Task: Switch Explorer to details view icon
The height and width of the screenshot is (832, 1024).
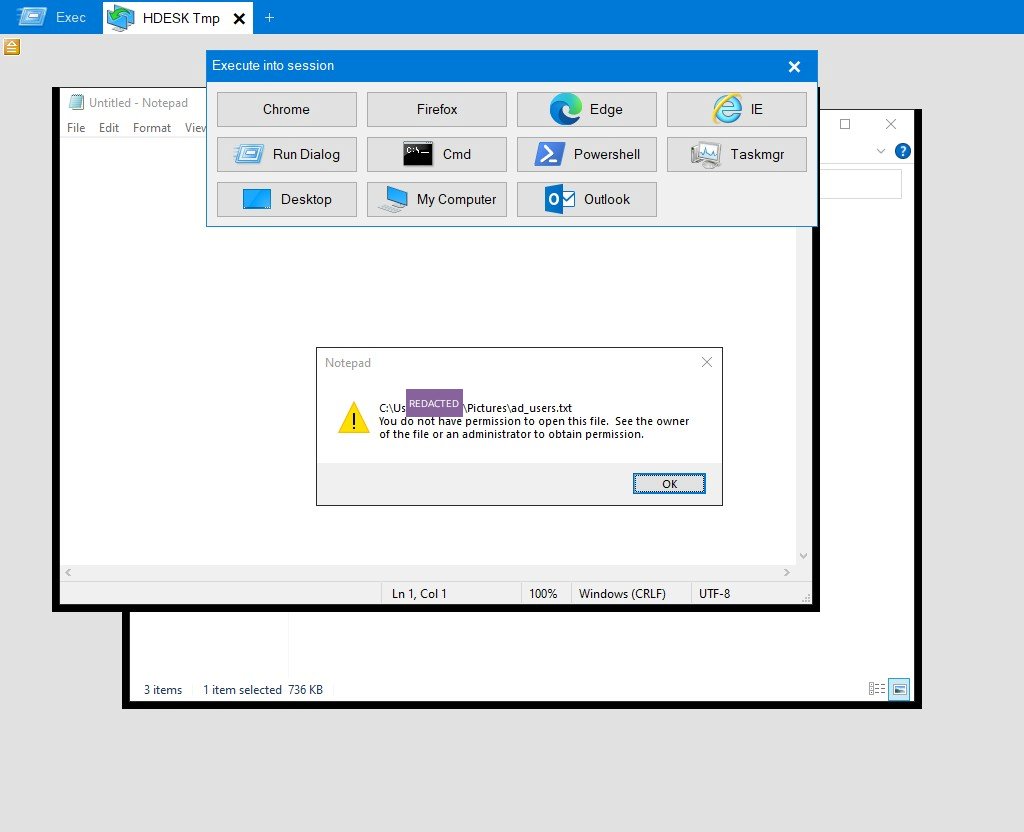Action: pos(877,689)
